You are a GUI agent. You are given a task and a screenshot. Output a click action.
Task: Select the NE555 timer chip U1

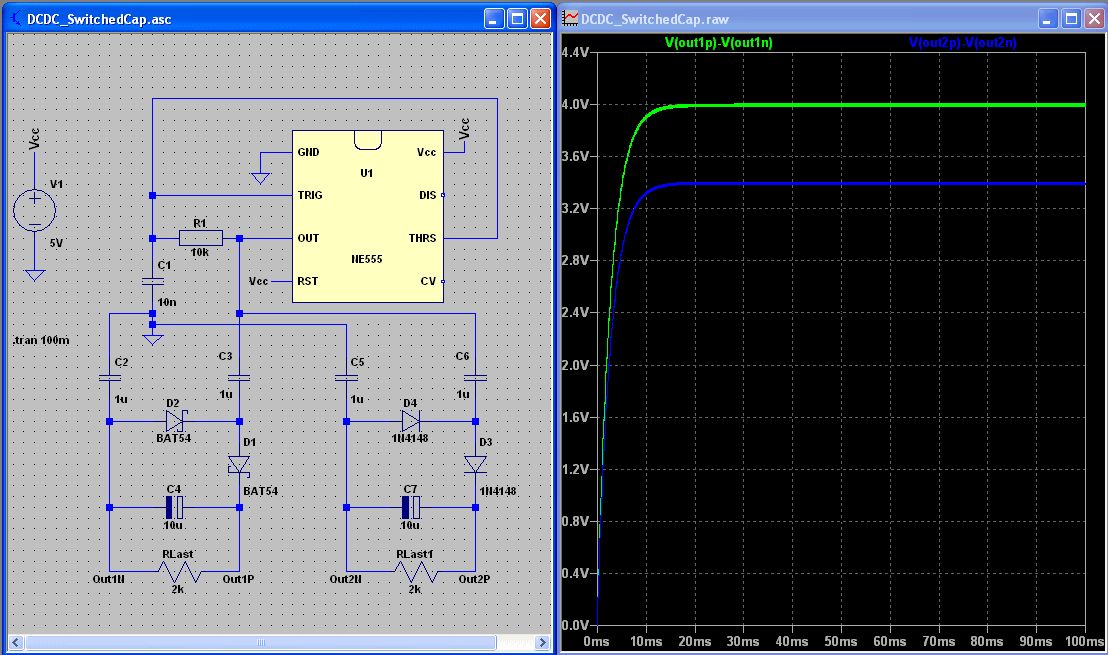[367, 217]
